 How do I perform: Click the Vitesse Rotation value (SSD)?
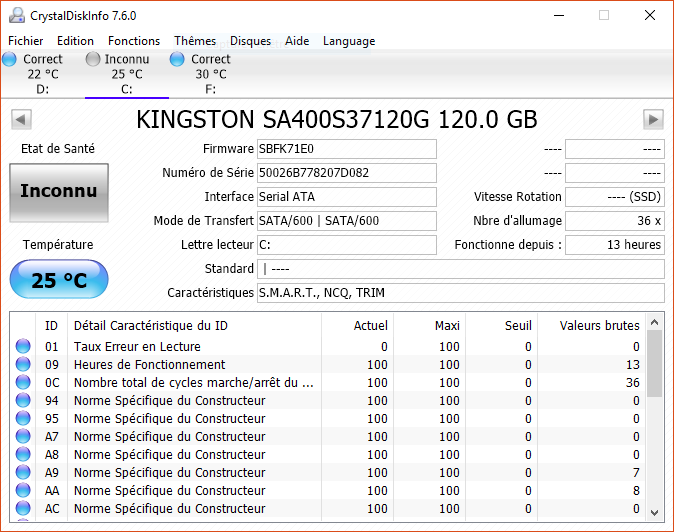coord(615,197)
